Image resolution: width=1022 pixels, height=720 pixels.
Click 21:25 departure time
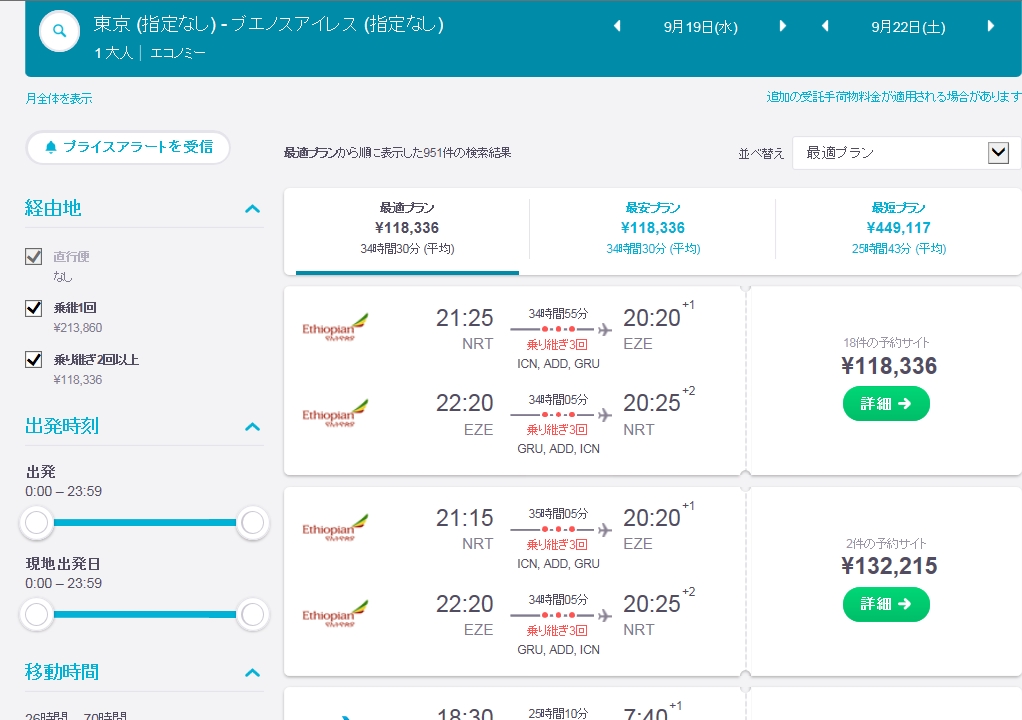point(464,318)
